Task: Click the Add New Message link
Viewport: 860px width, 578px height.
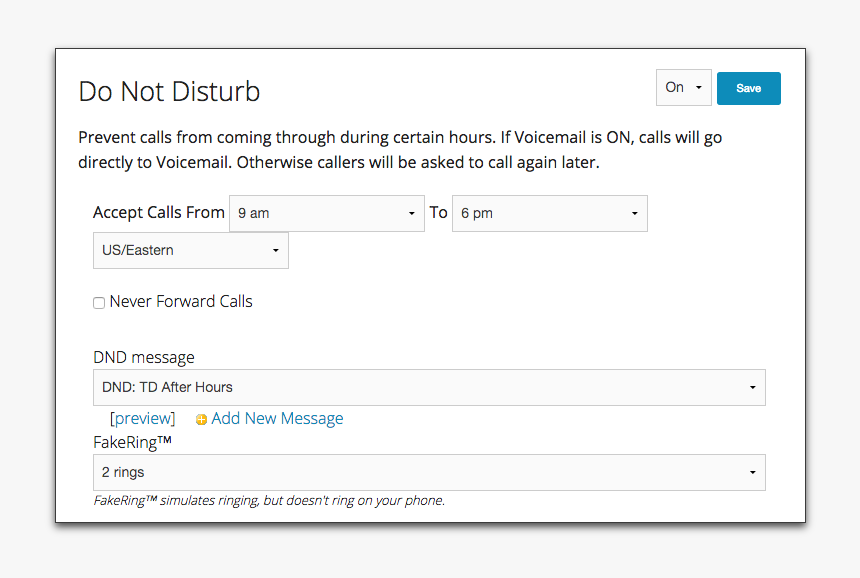Action: [x=278, y=418]
